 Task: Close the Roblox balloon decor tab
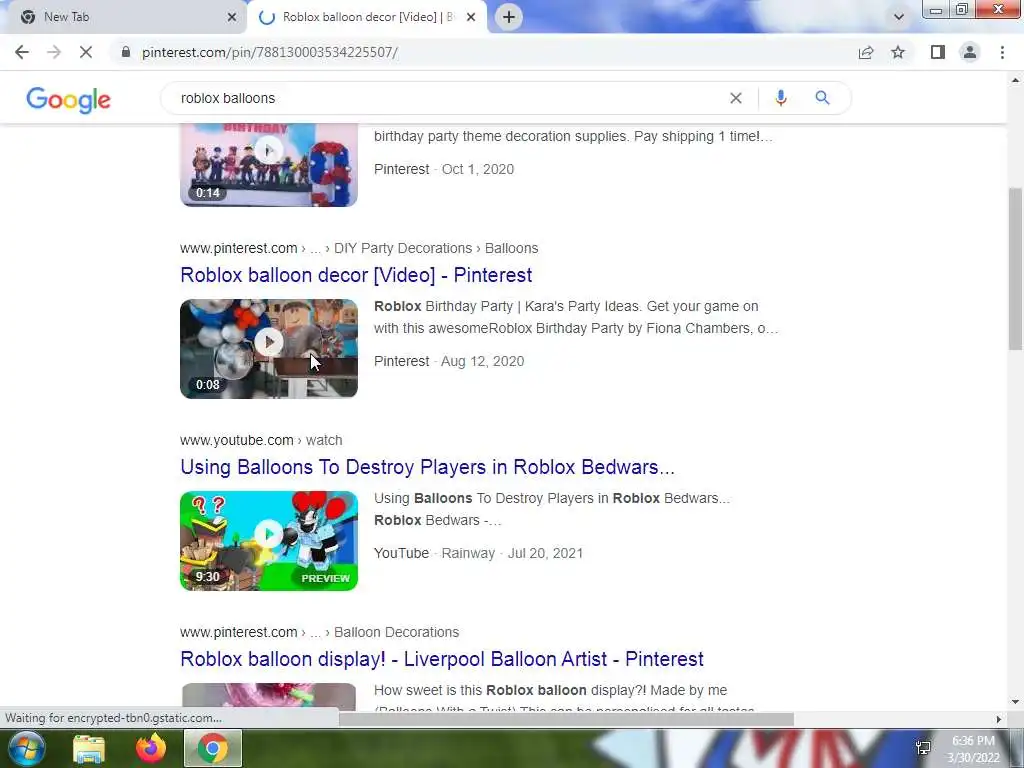471,17
